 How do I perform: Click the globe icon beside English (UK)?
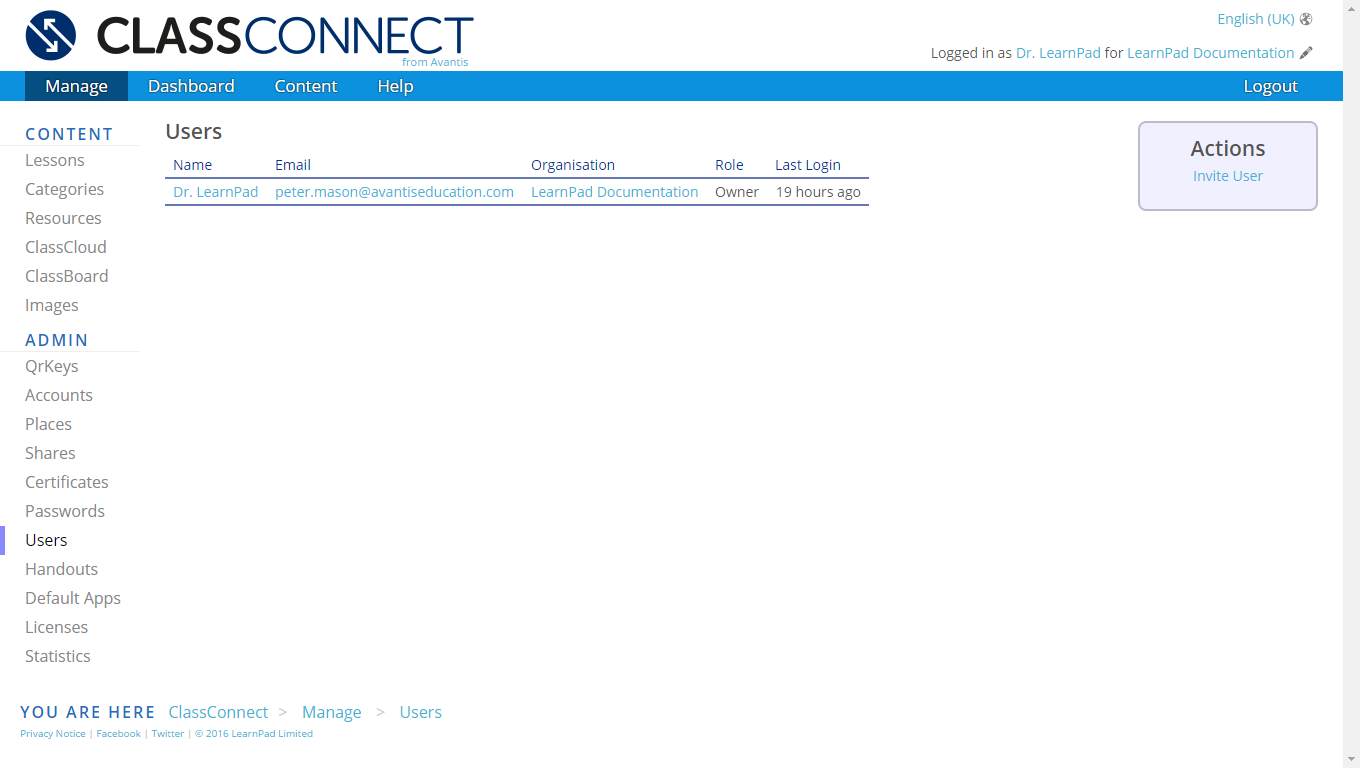pos(1306,19)
